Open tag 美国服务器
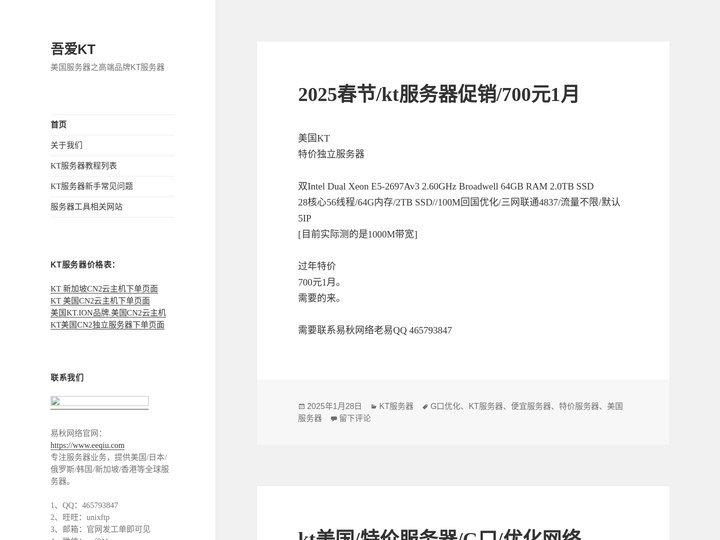 (615, 406)
